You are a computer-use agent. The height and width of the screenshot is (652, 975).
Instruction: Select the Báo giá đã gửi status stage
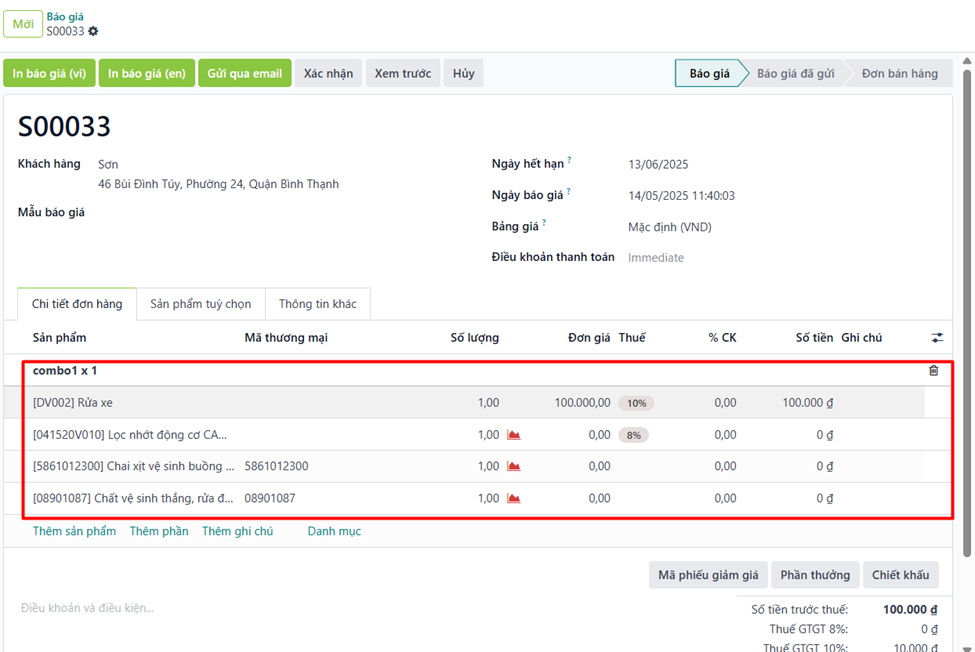coord(795,73)
